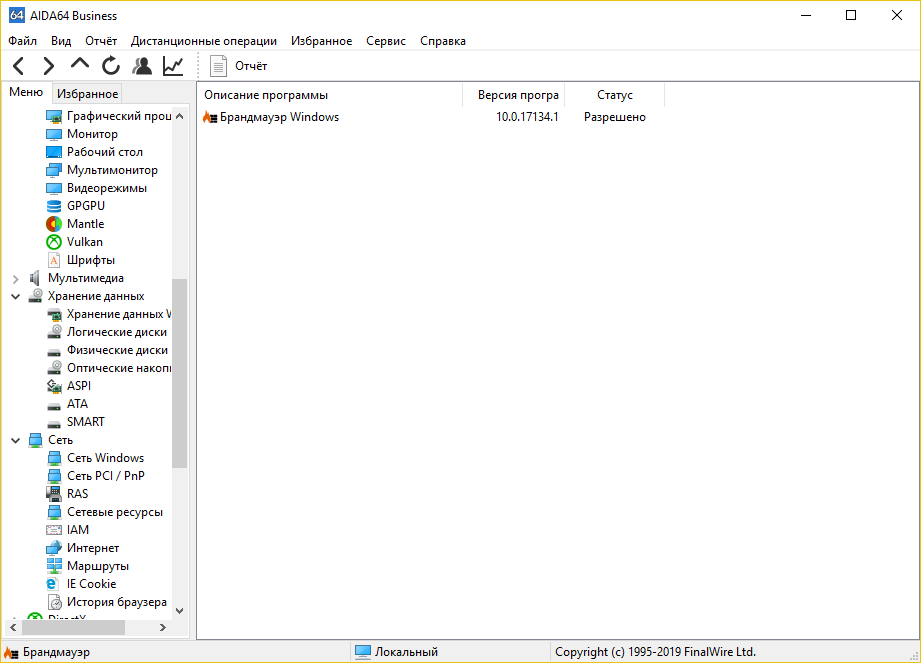Open the Логические диски page icon
The height and width of the screenshot is (663, 921).
point(54,332)
